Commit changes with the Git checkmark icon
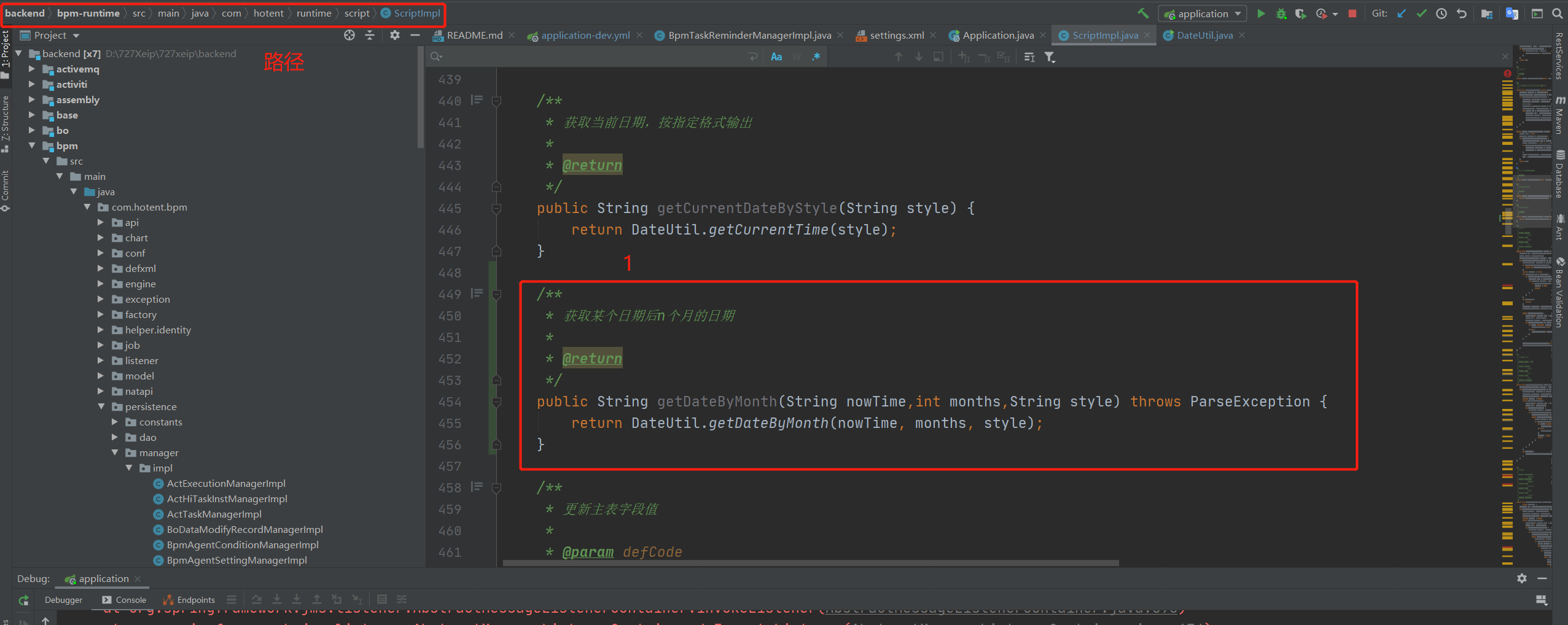Image resolution: width=1568 pixels, height=625 pixels. pyautogui.click(x=1421, y=14)
